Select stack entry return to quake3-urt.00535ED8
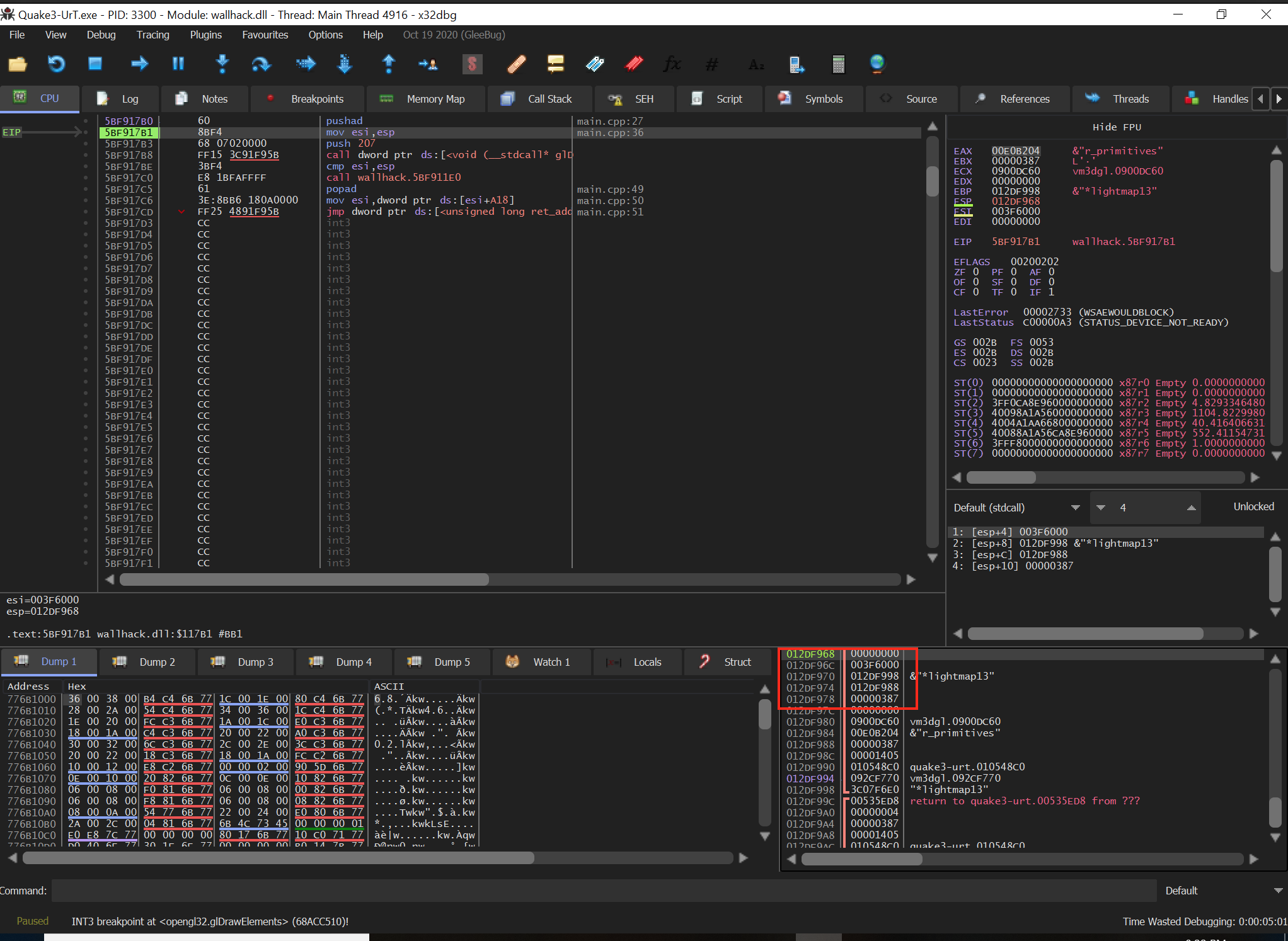Image resolution: width=1288 pixels, height=941 pixels. pyautogui.click(x=1024, y=801)
